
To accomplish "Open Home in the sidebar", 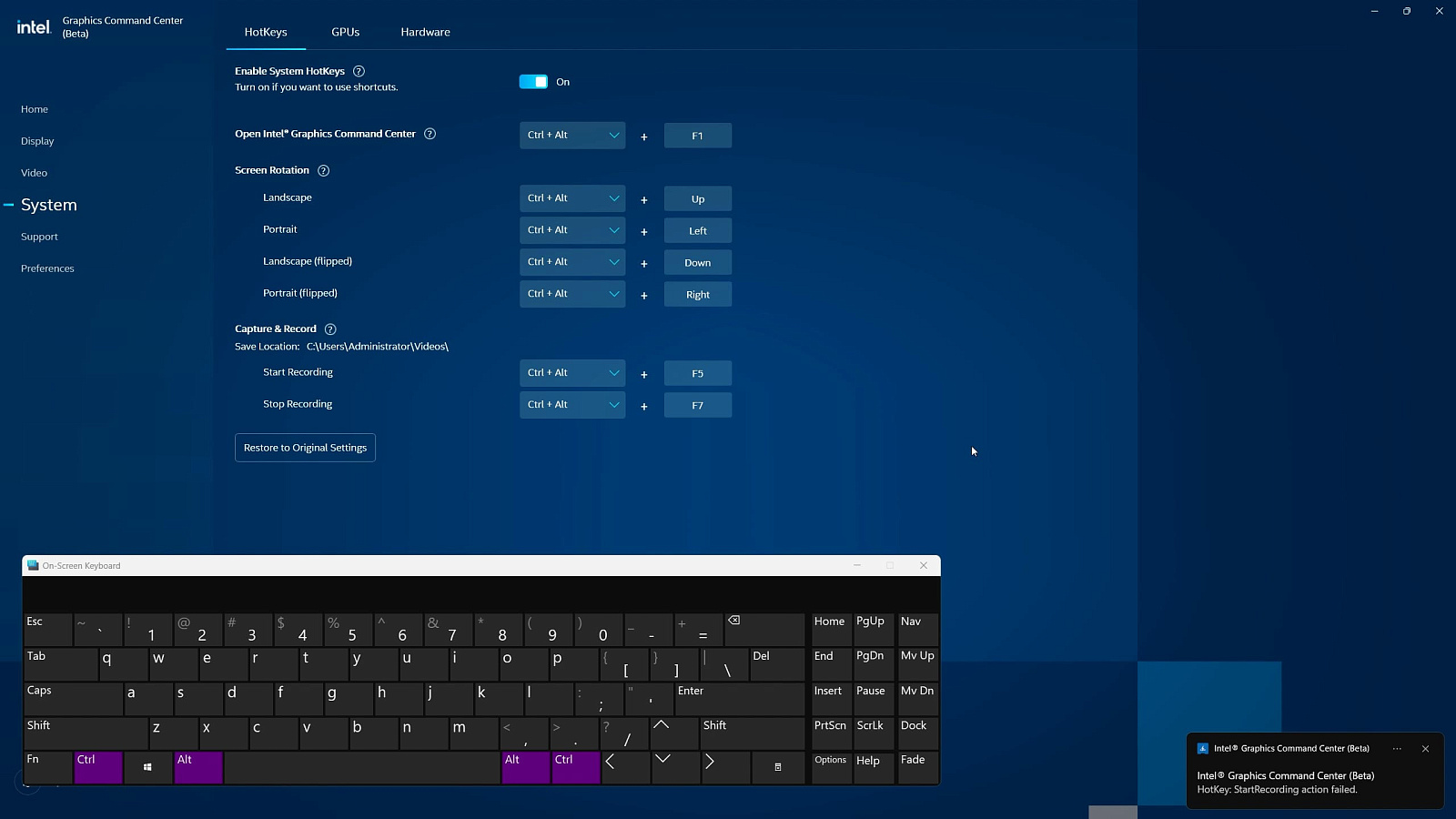I will click(x=35, y=109).
